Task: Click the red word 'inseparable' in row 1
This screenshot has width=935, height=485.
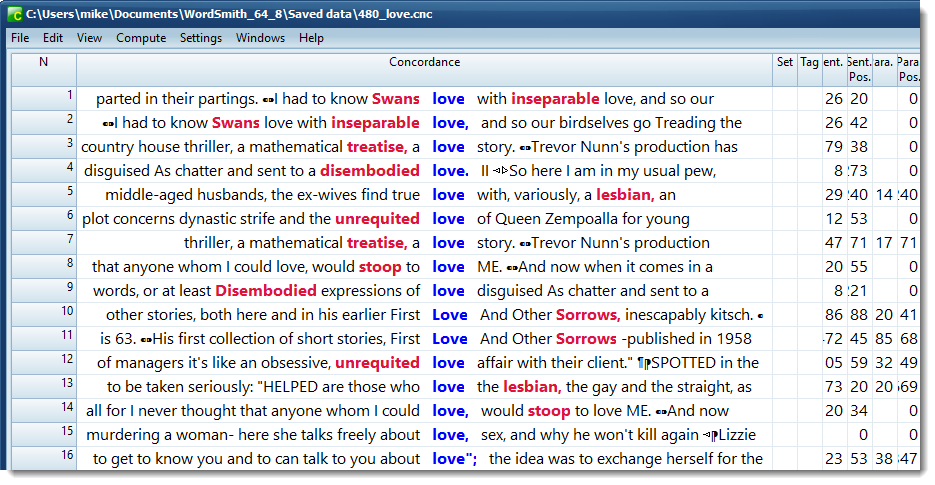Action: (x=555, y=98)
